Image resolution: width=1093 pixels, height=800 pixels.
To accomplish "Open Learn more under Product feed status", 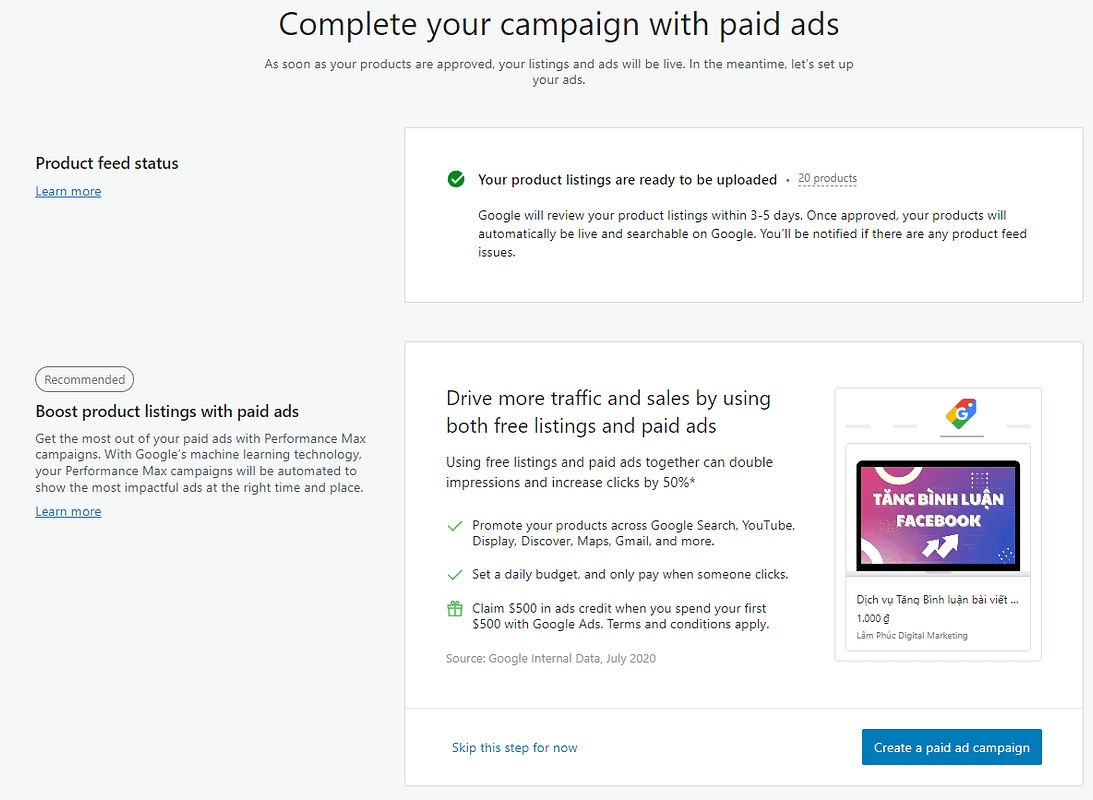I will (x=68, y=191).
